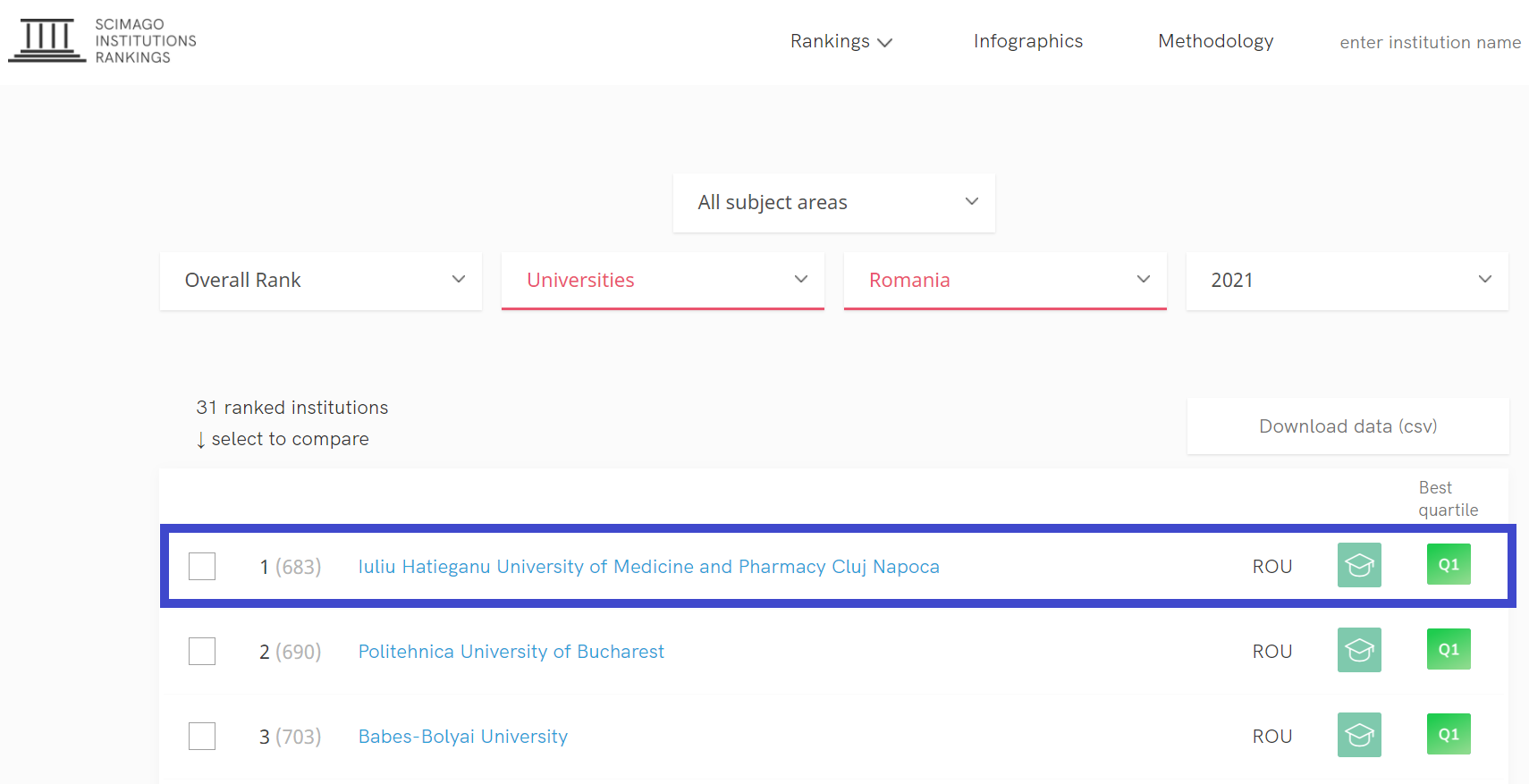Screen dimensions: 1529x784
Task: Select checkbox beside Politehnica University of Bucharest
Action: (202, 651)
